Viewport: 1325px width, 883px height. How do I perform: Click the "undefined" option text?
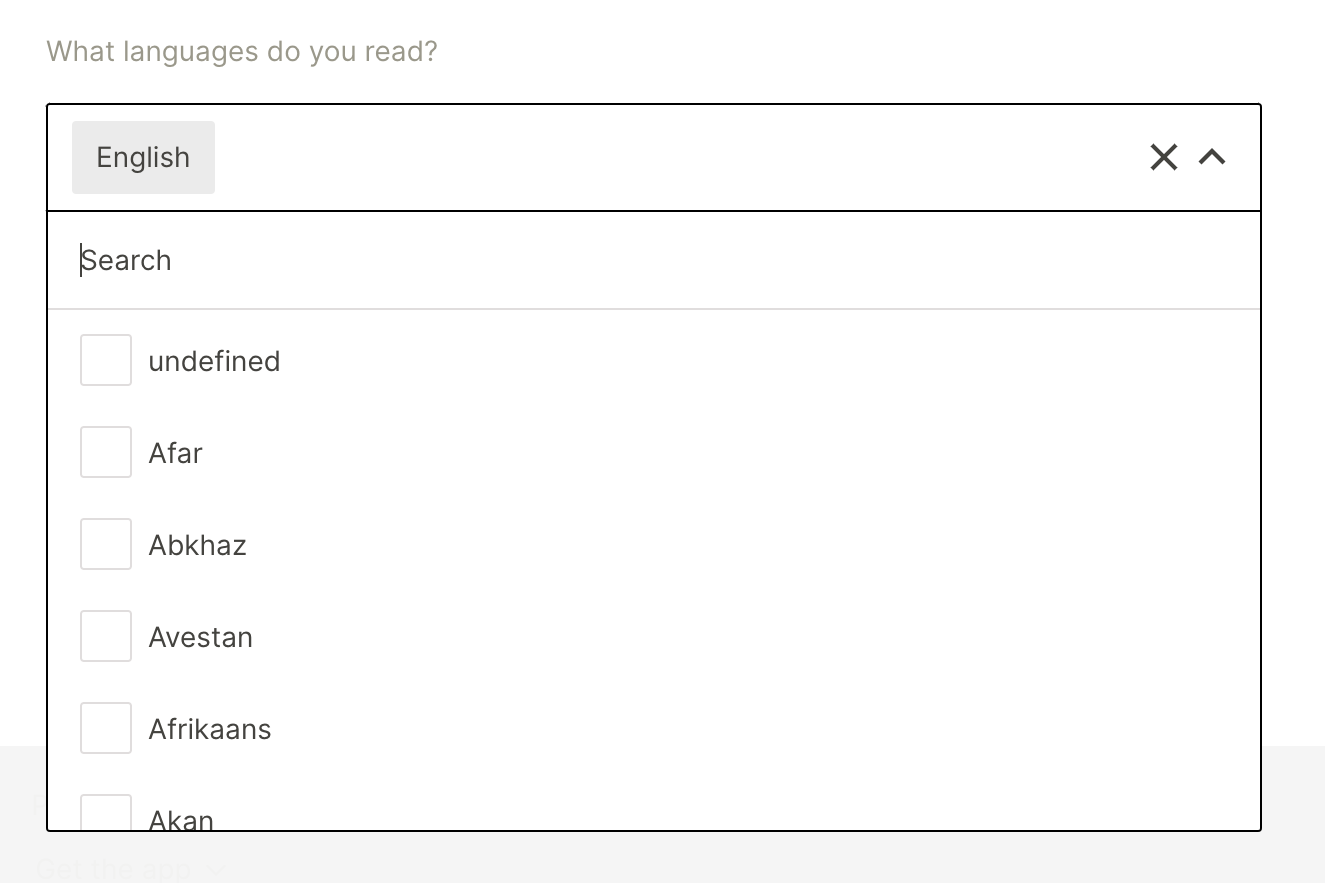click(x=214, y=361)
